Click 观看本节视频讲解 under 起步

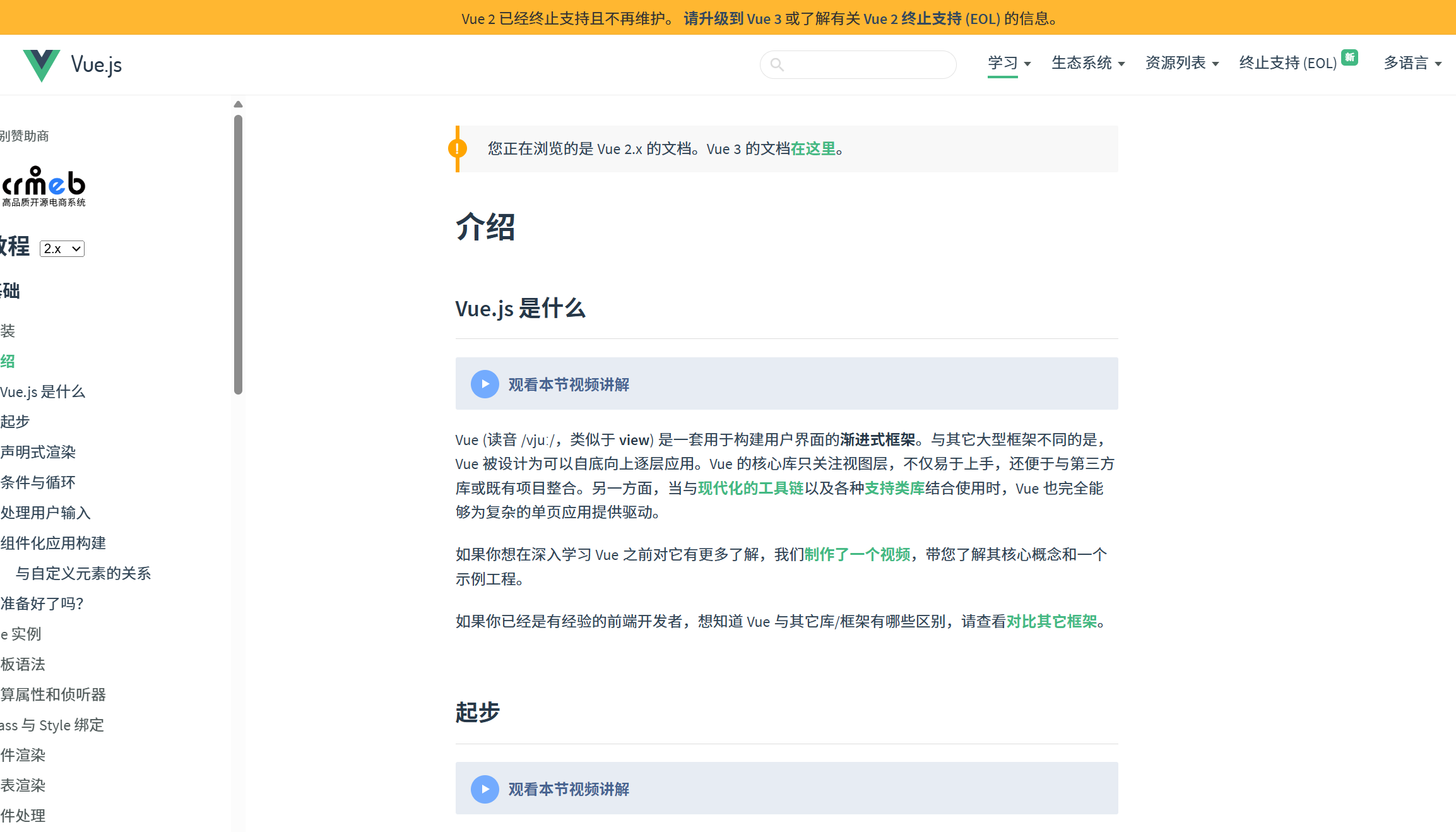[x=569, y=789]
